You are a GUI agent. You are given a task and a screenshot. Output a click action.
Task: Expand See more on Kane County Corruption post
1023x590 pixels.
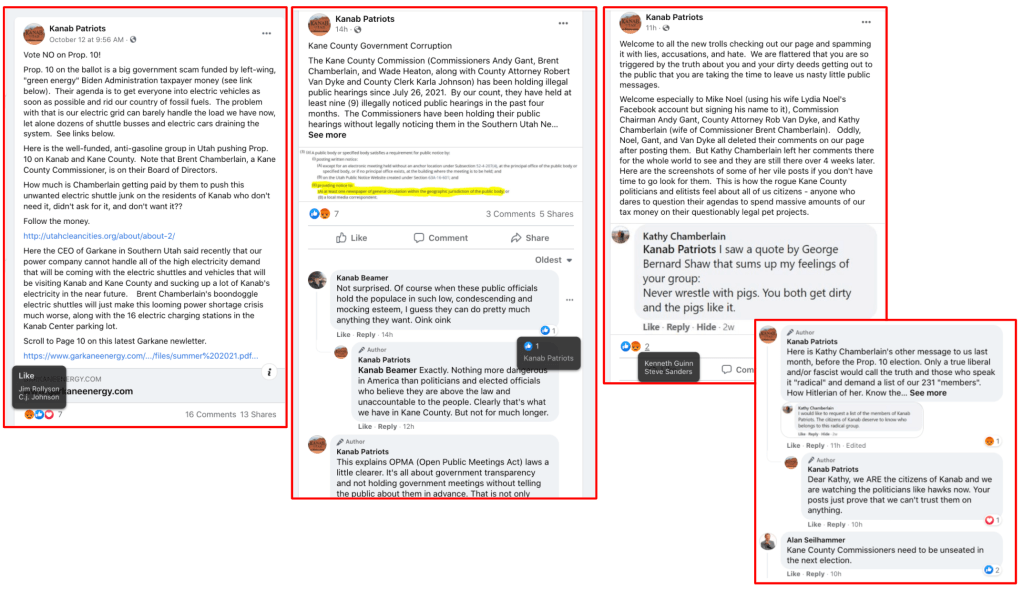(327, 135)
